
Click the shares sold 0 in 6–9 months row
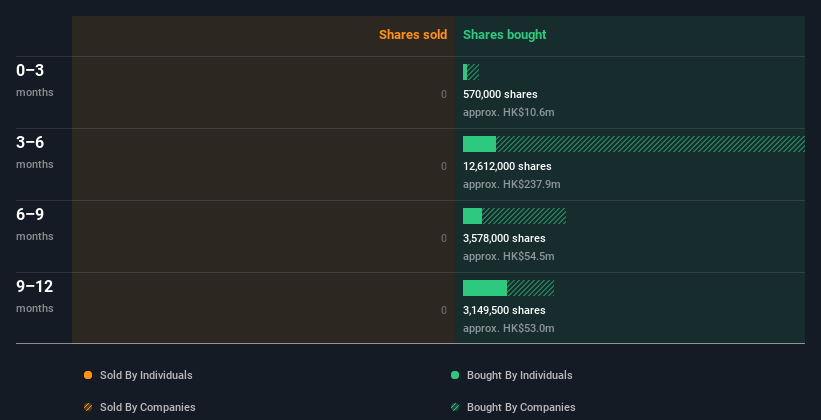pos(444,238)
